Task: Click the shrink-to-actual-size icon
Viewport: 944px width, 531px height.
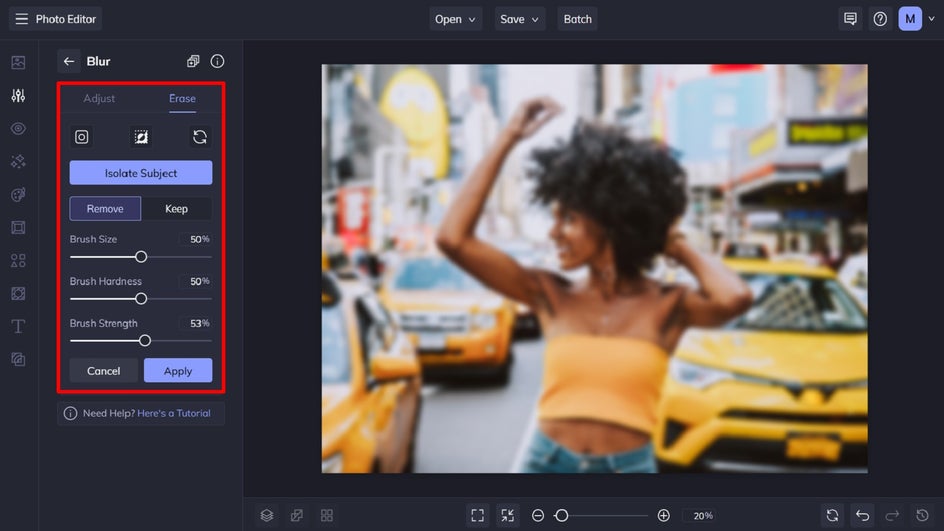Action: [508, 516]
